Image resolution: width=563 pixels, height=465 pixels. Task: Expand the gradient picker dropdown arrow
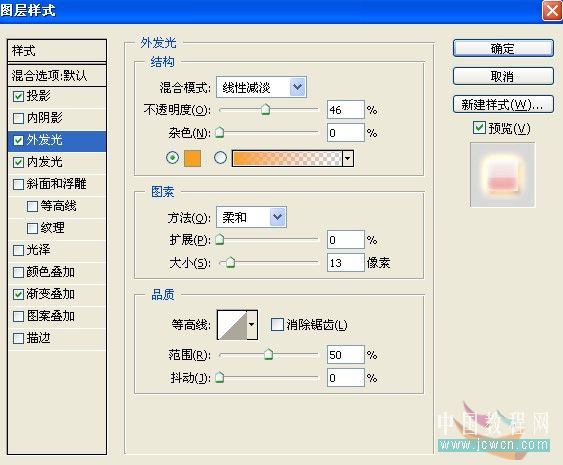pos(348,158)
